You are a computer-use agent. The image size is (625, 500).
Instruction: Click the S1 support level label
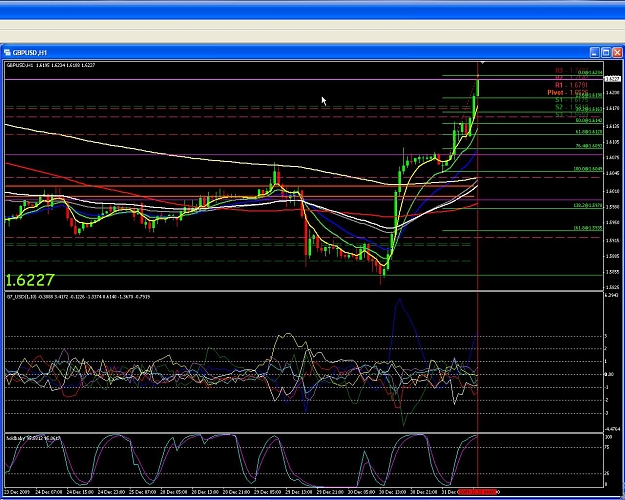pyautogui.click(x=572, y=100)
